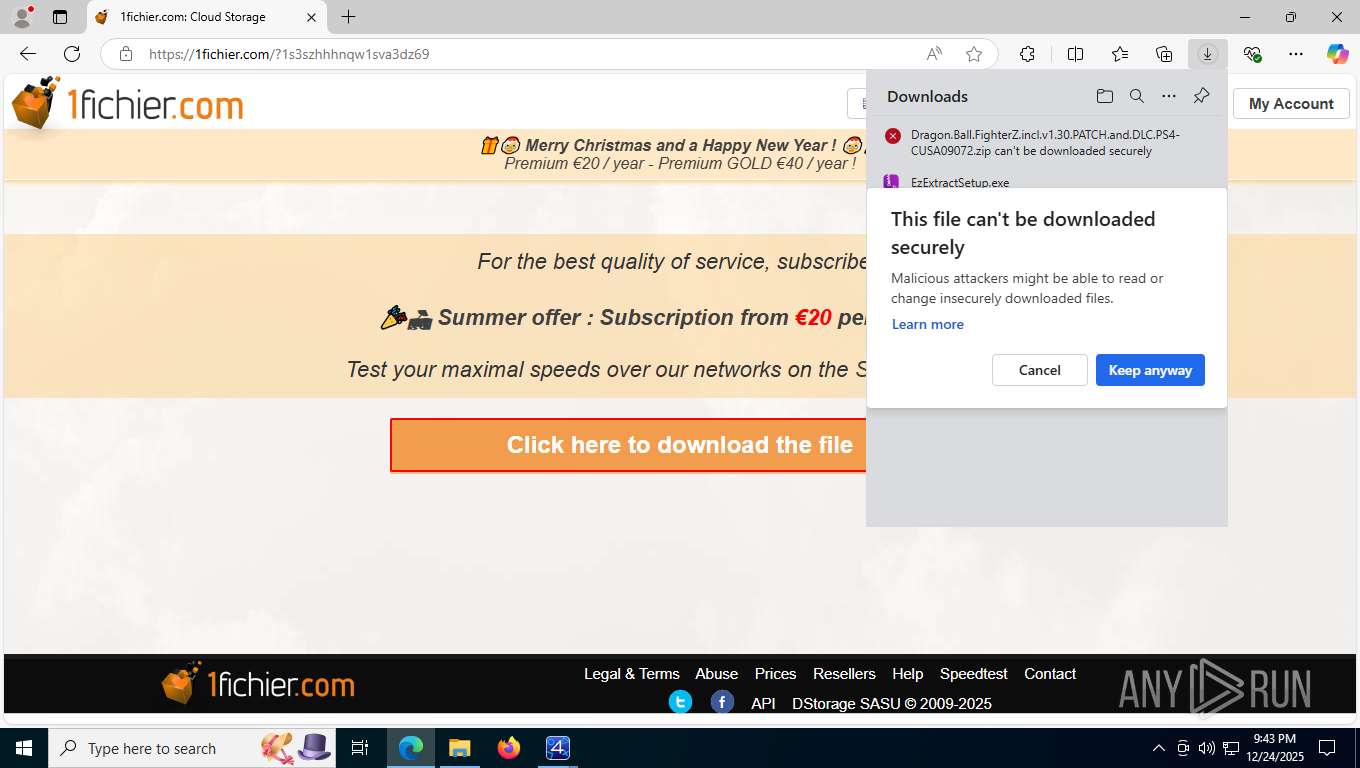
Task: Click the footer 1fichier.com logo
Action: coord(258,684)
